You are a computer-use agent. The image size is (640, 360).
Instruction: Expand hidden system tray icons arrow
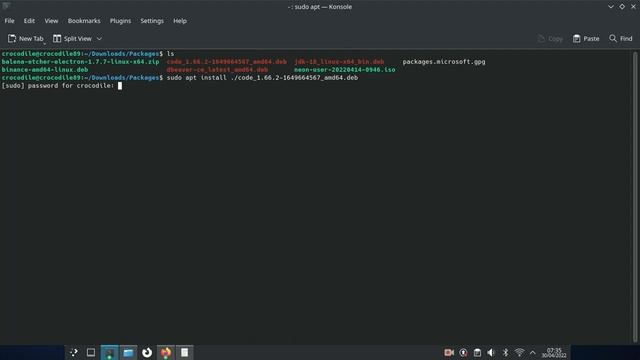tap(533, 352)
